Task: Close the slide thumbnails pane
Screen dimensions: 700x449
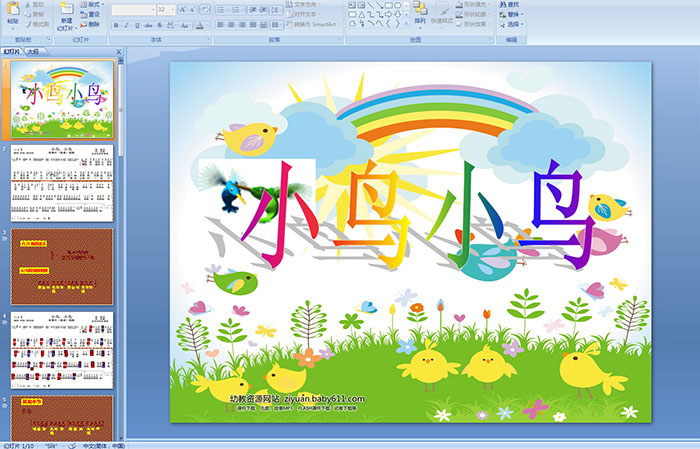Action: (x=119, y=52)
